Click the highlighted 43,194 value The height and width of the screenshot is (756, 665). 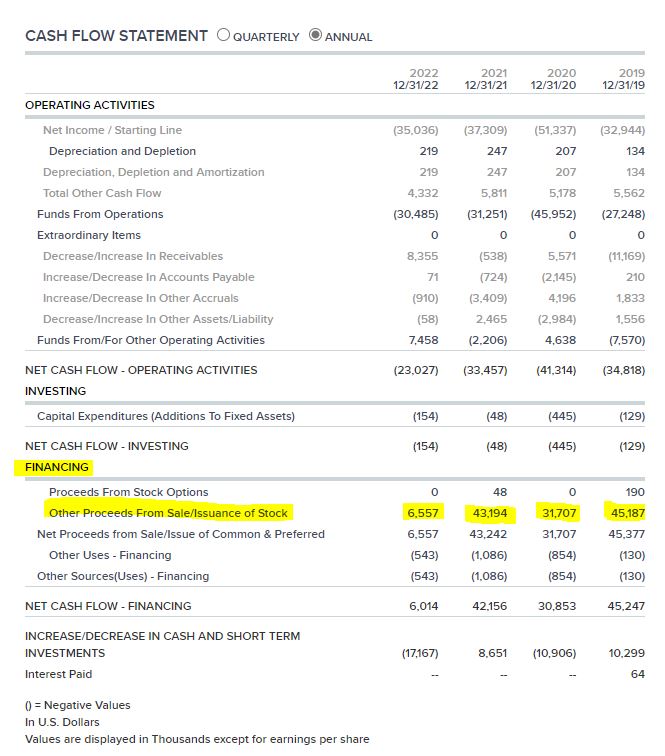490,513
